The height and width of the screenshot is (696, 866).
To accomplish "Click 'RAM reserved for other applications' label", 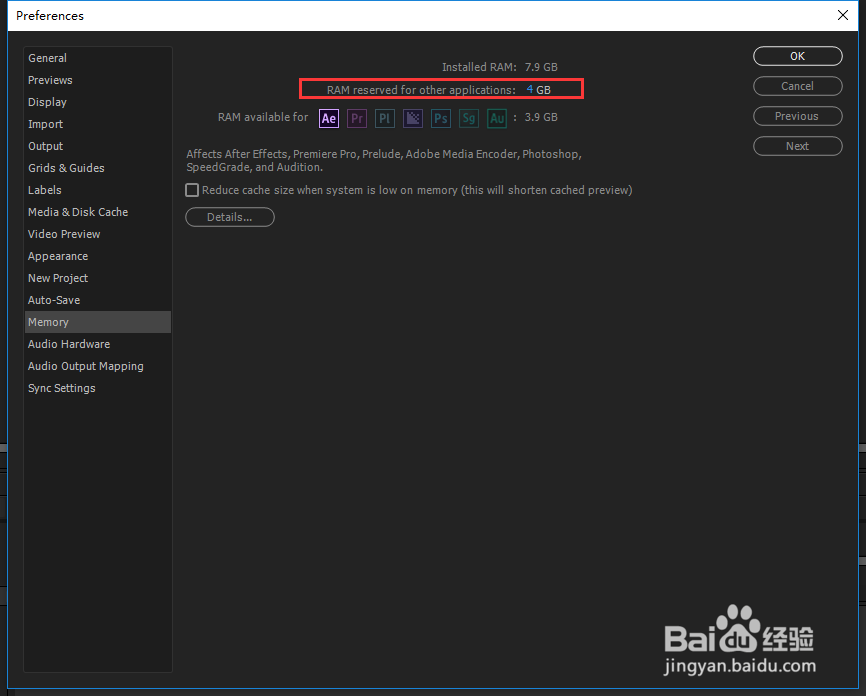I will click(x=421, y=90).
